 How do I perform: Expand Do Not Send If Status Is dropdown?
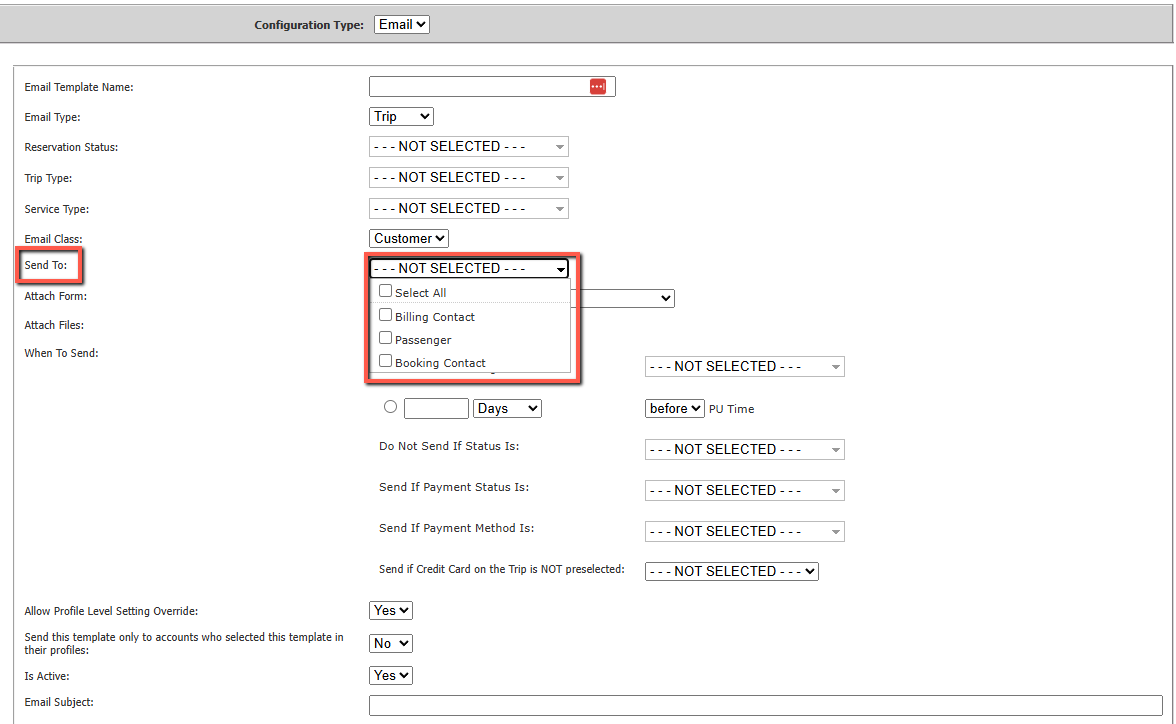pyautogui.click(x=745, y=449)
